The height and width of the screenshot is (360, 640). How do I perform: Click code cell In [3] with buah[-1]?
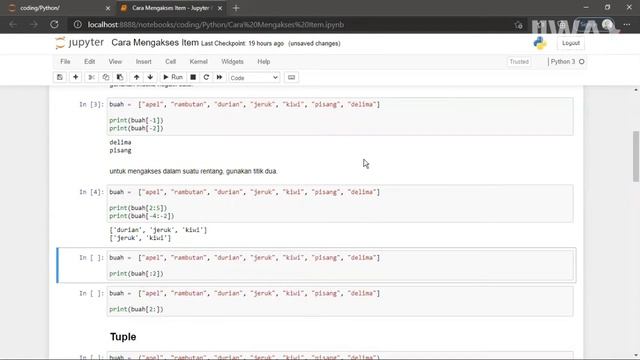coord(340,116)
